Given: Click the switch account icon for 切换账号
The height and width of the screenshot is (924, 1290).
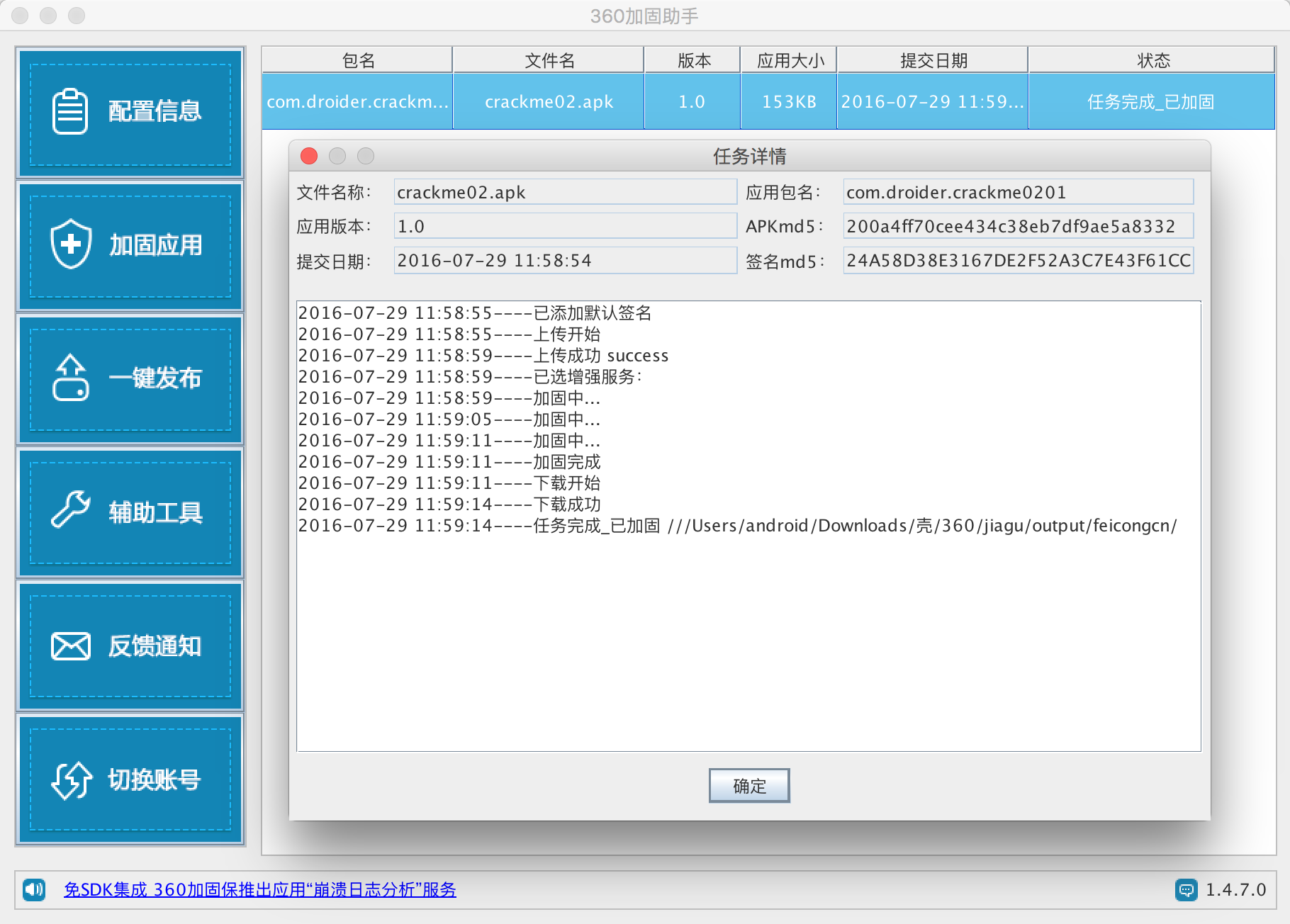Looking at the screenshot, I should 71,779.
